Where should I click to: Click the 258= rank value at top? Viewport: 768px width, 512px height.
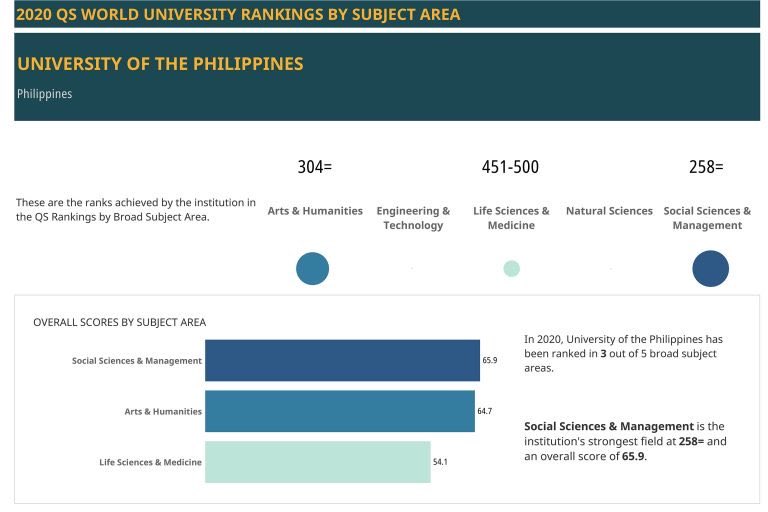706,167
